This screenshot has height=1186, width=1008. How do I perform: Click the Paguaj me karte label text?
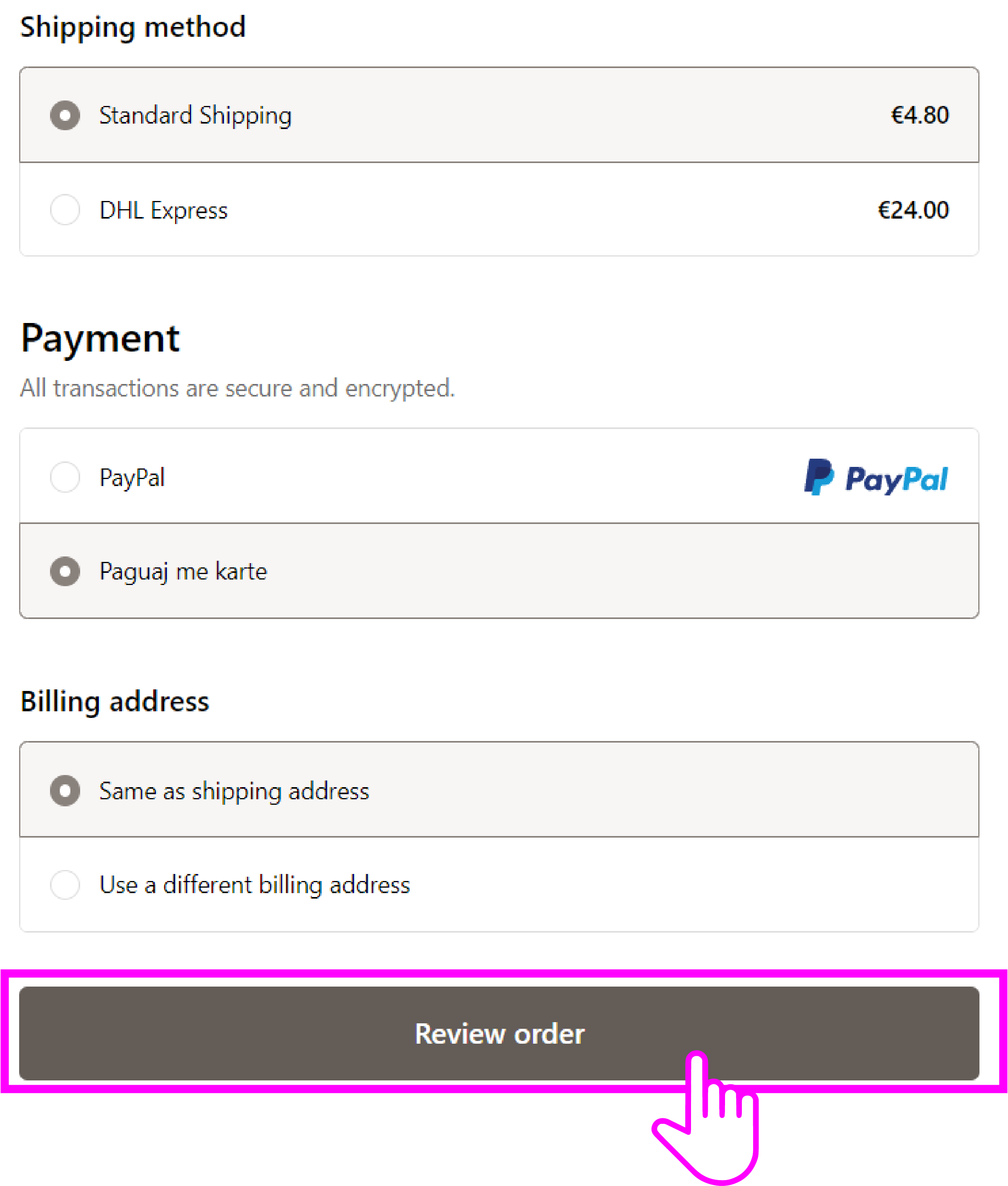(x=183, y=572)
